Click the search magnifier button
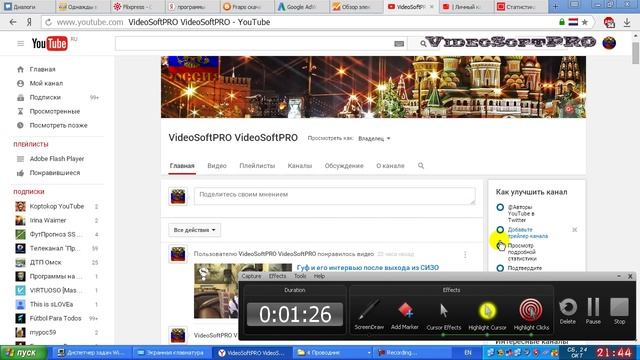 tap(423, 43)
